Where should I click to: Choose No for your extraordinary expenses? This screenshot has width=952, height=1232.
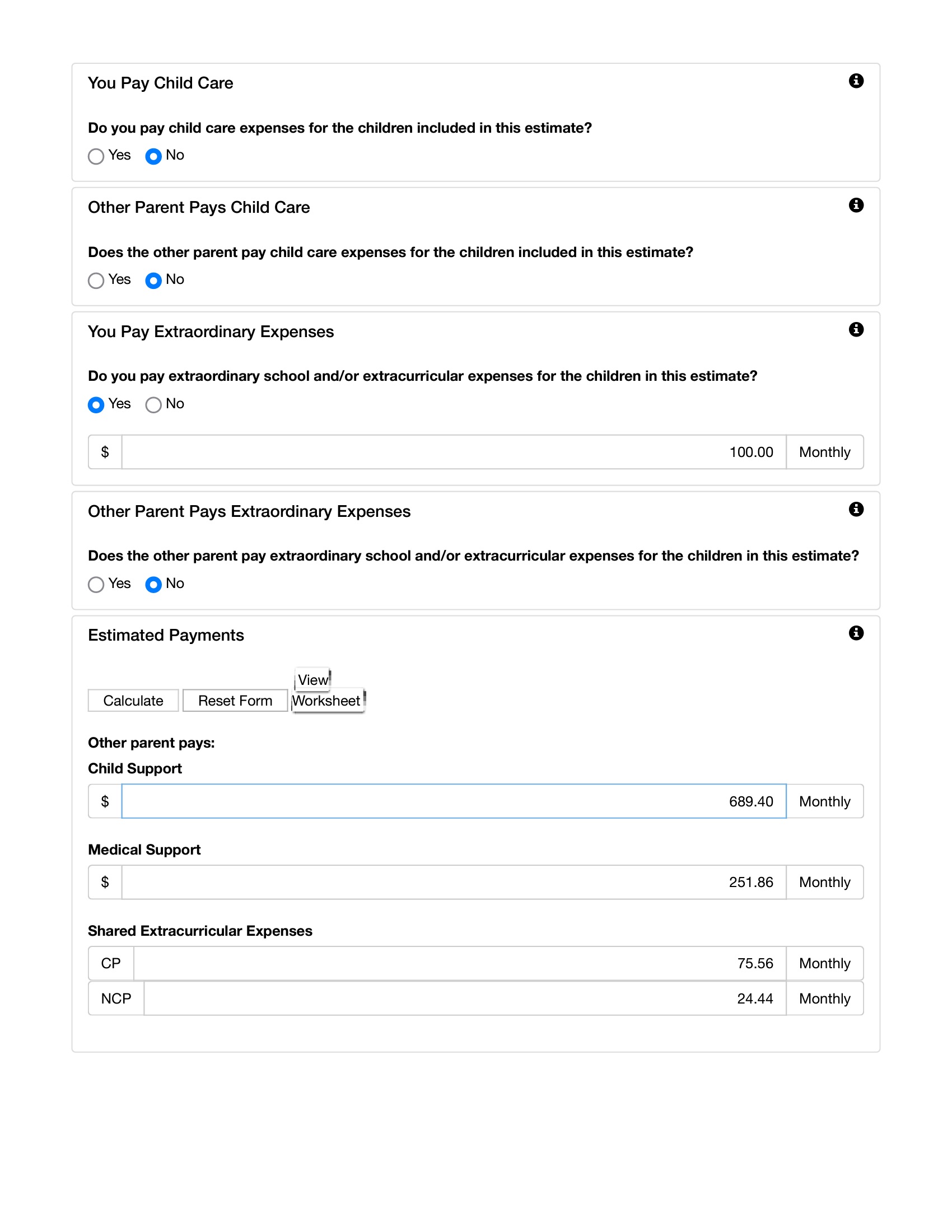pos(153,405)
